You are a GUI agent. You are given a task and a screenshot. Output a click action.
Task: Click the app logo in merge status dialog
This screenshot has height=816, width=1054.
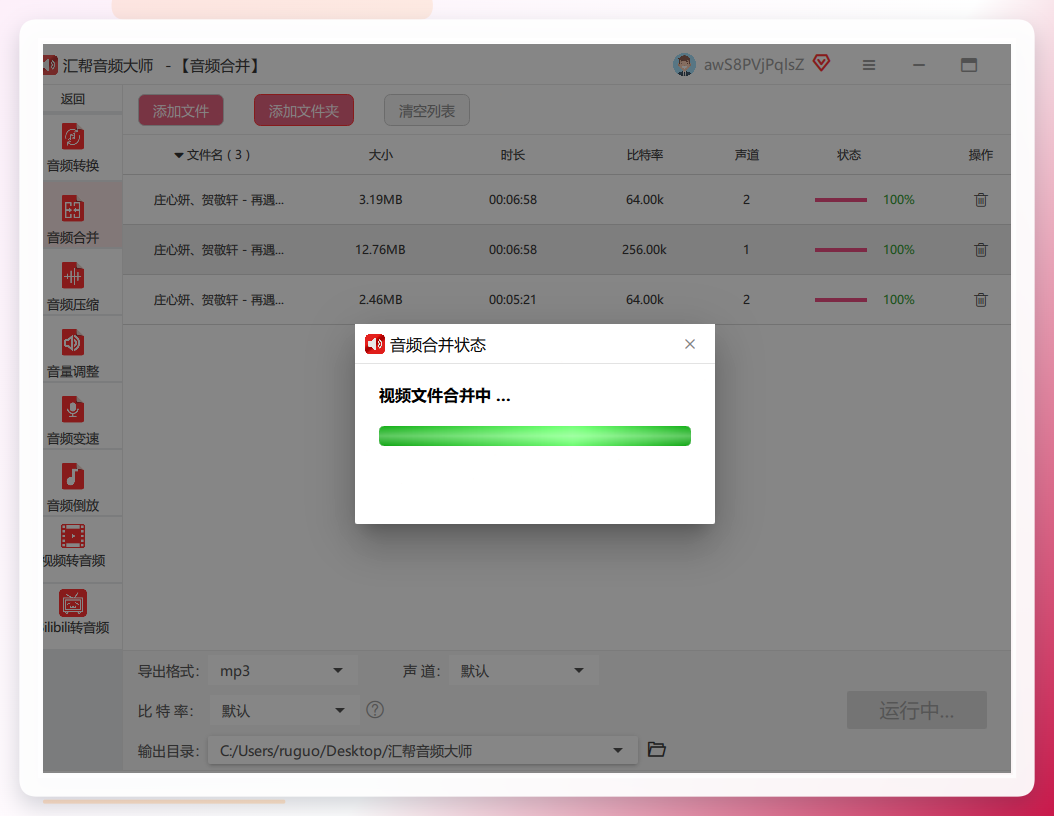tap(374, 344)
